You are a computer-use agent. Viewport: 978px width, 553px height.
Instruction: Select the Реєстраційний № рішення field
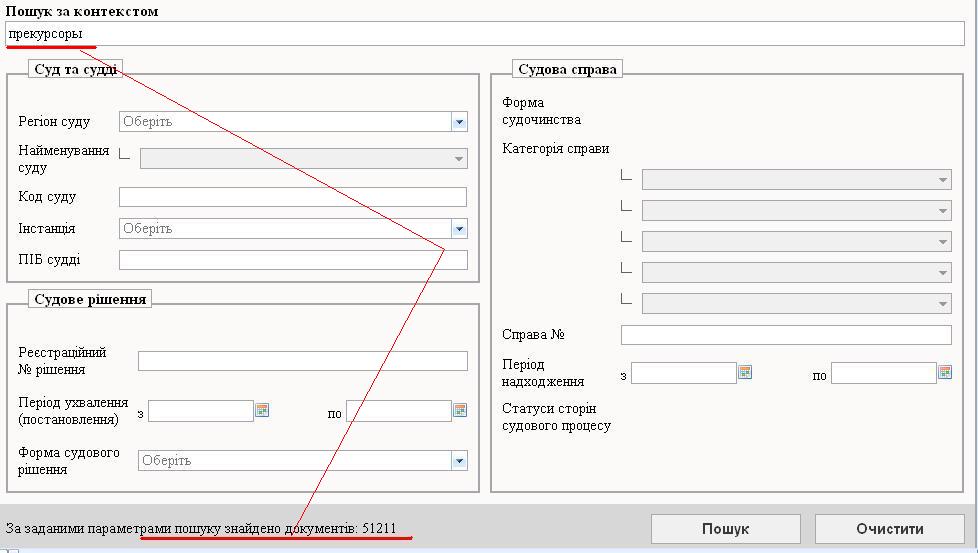point(302,361)
